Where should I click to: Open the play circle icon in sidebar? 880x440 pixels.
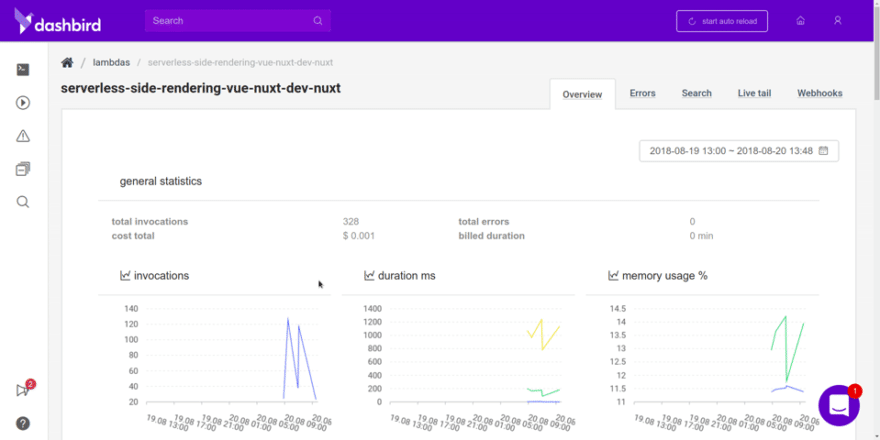[23, 103]
